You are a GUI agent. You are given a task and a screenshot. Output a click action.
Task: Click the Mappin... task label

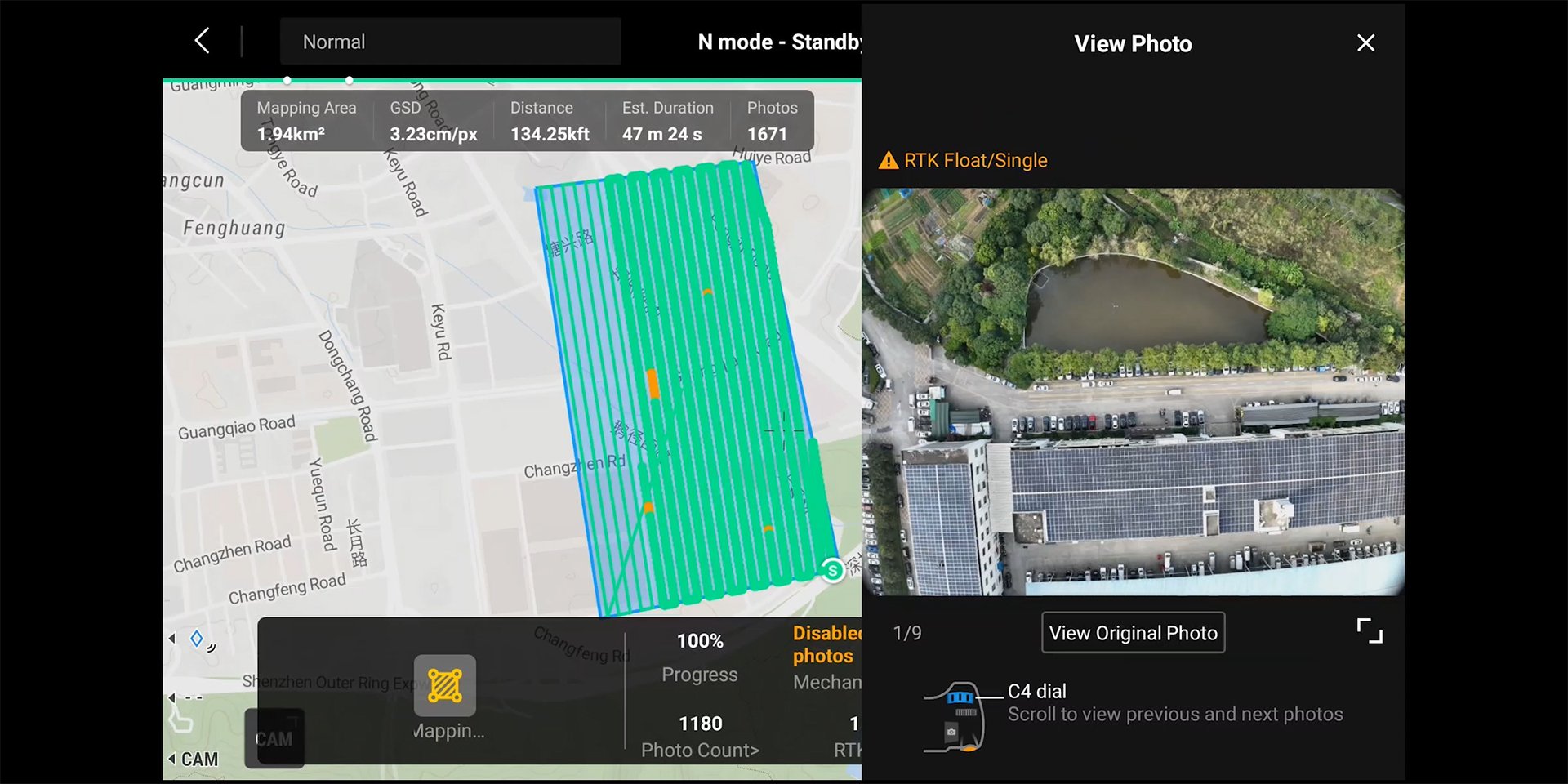pyautogui.click(x=448, y=731)
